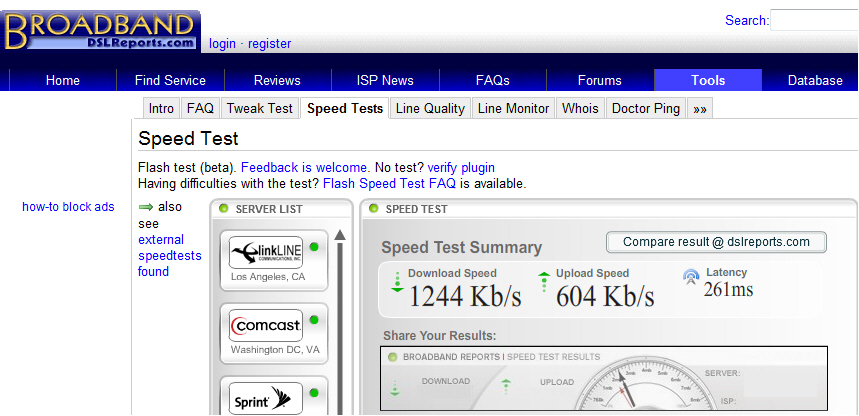Click the server list scroll up arrow
Screen dimensions: 859x416
[340, 235]
